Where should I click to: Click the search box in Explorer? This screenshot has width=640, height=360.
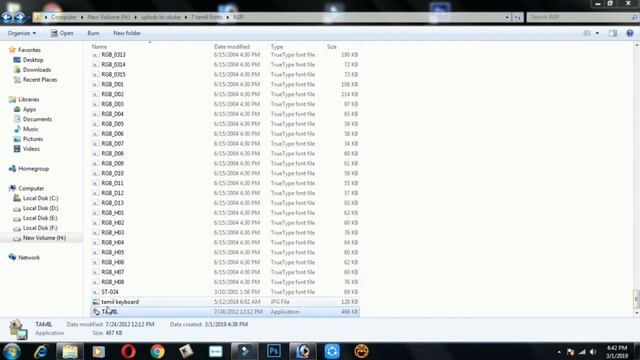(x=582, y=17)
